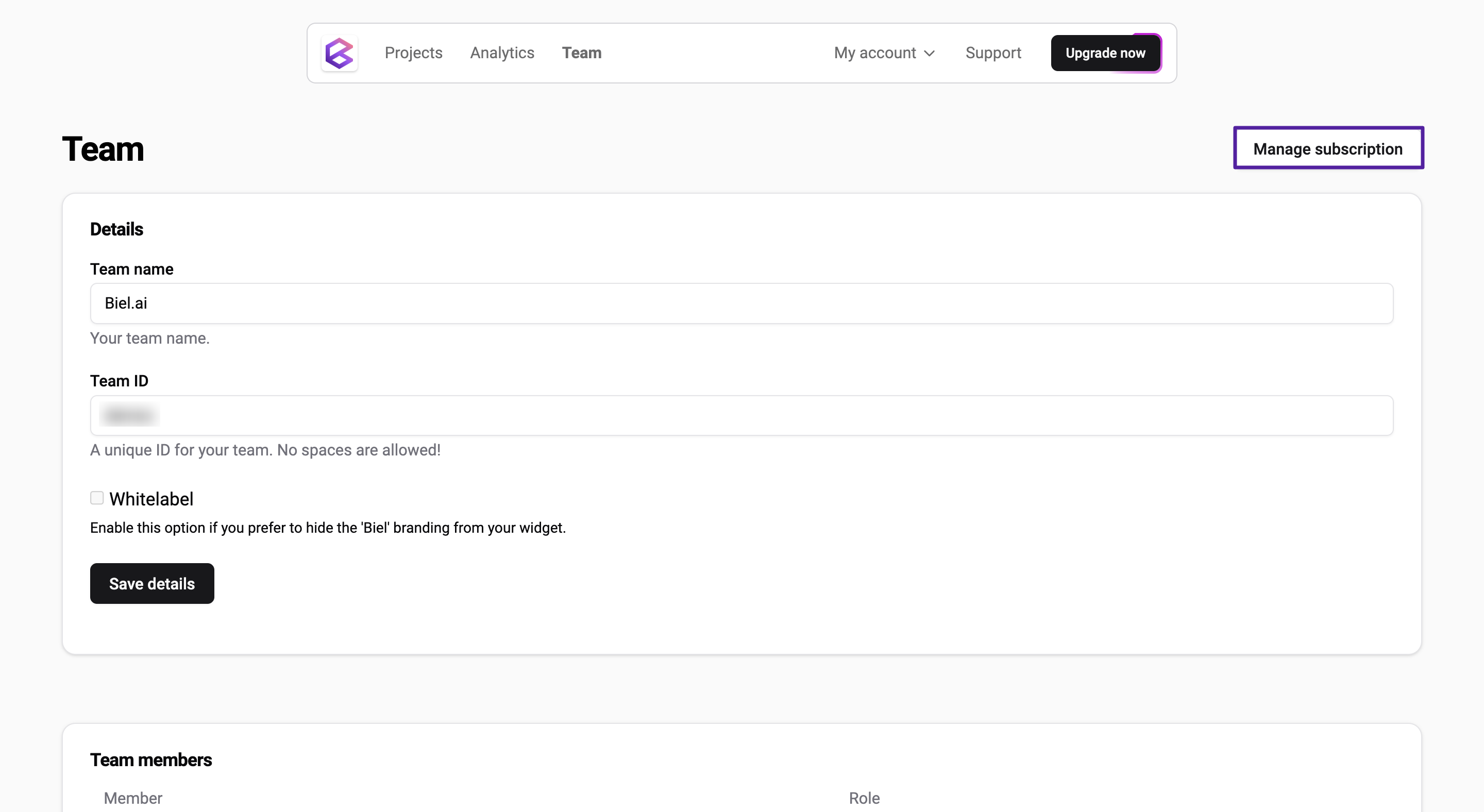Screen dimensions: 1484x812
Task: Navigate to the Projects page
Action: [x=413, y=53]
